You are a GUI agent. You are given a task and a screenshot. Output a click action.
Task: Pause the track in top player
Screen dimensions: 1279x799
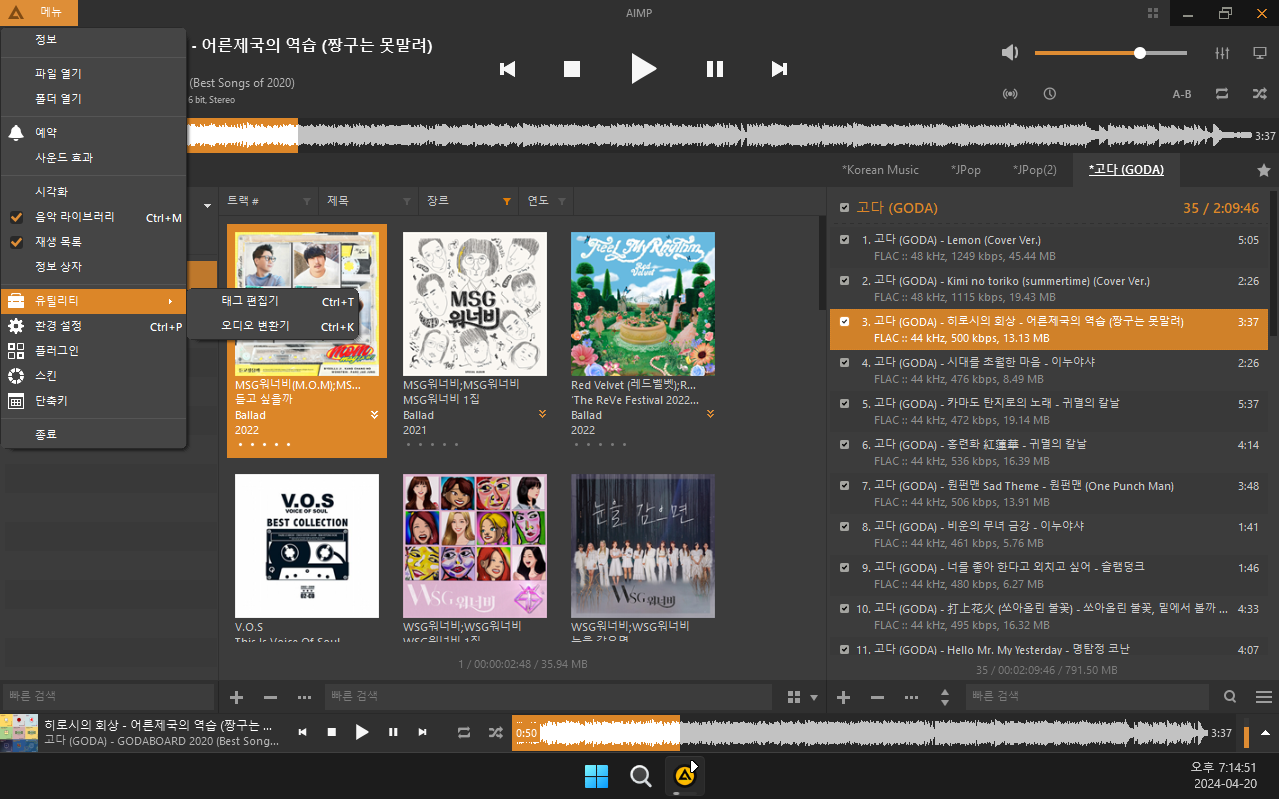(x=715, y=69)
